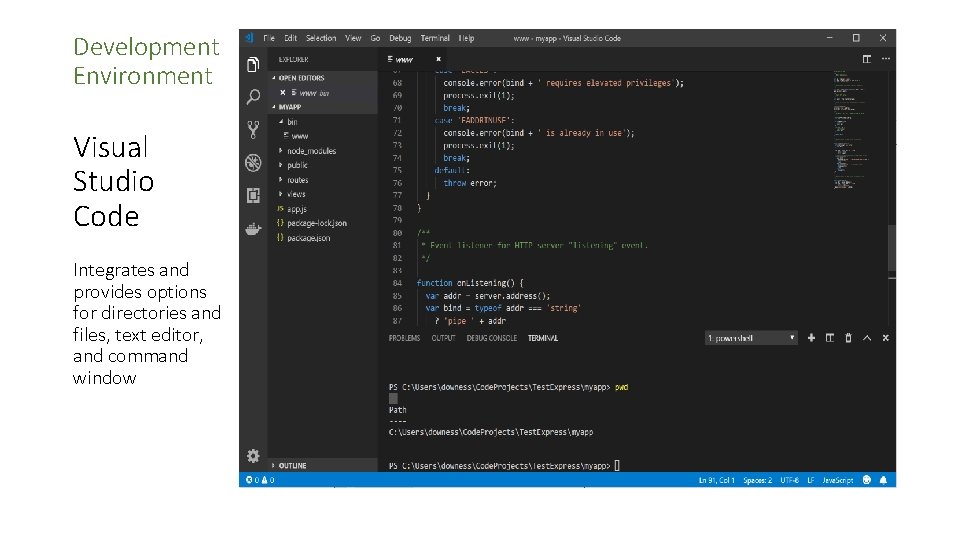Click line 84 function onListening code
This screenshot has width=960, height=540.
pyautogui.click(x=470, y=283)
